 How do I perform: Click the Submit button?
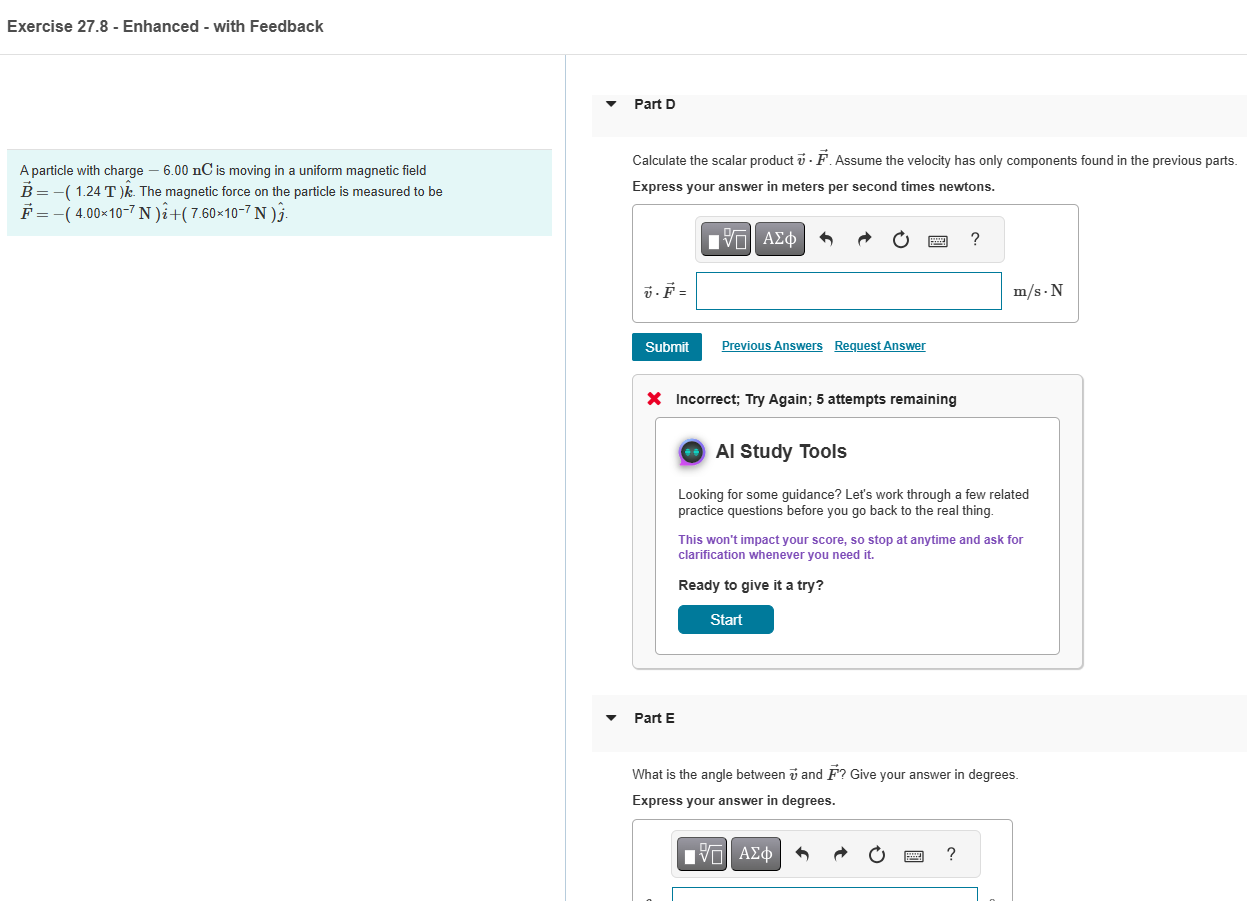[667, 347]
